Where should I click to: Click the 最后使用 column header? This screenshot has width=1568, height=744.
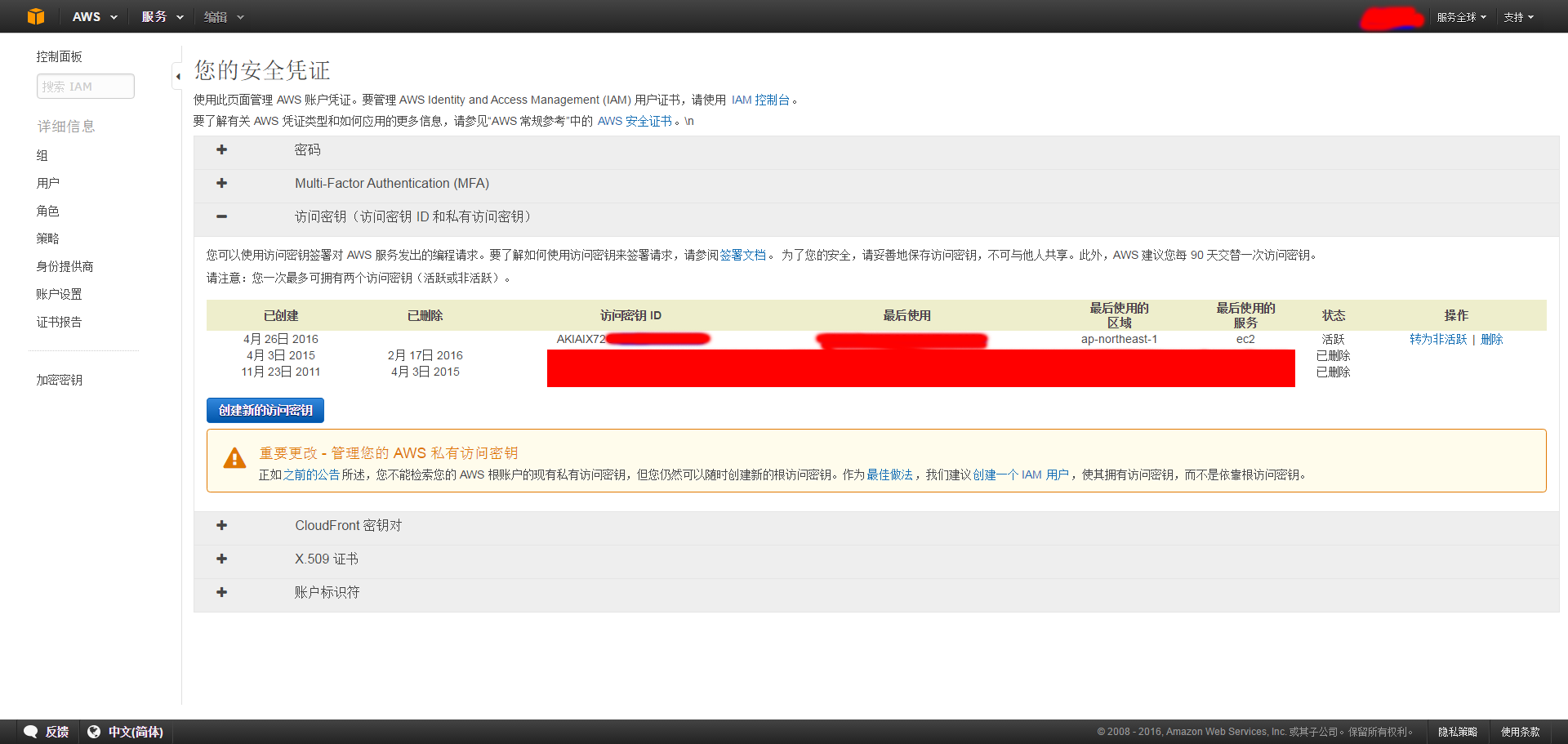[x=906, y=315]
